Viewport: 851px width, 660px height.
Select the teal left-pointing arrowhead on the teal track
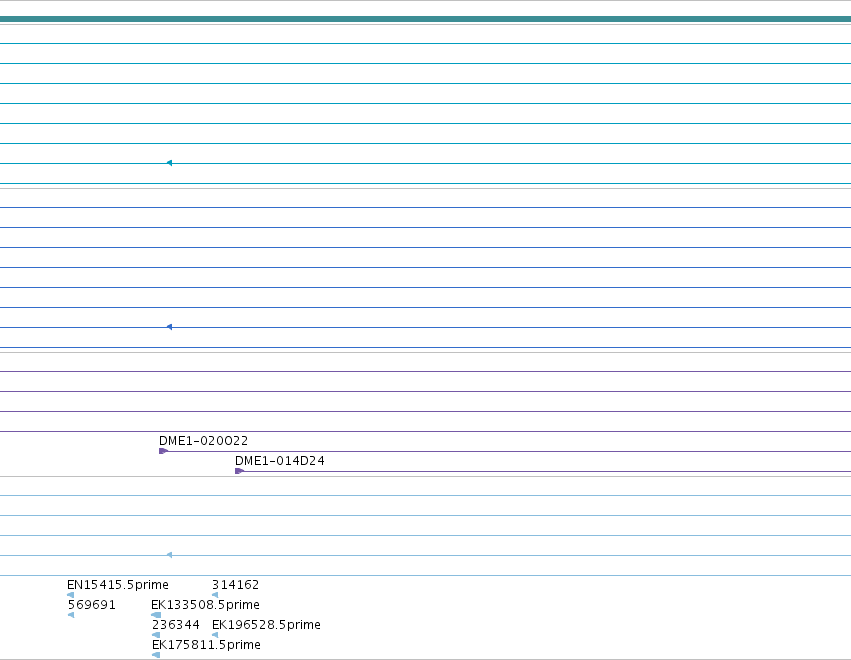pyautogui.click(x=169, y=163)
